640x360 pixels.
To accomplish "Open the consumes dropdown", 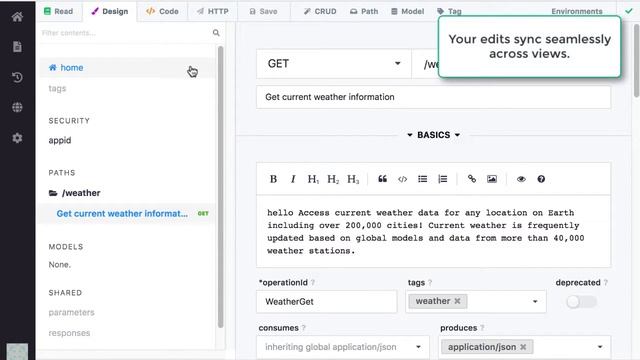I will [343, 347].
